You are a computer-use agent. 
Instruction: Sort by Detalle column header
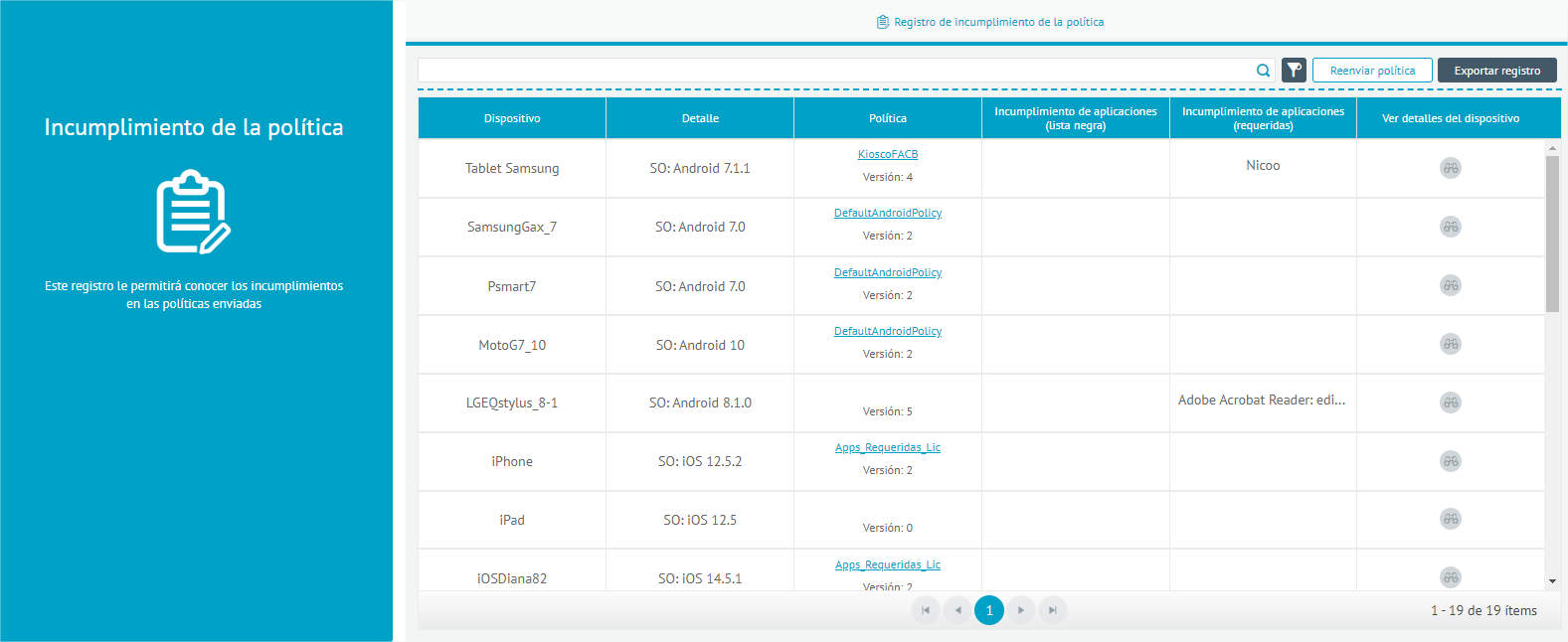click(700, 118)
